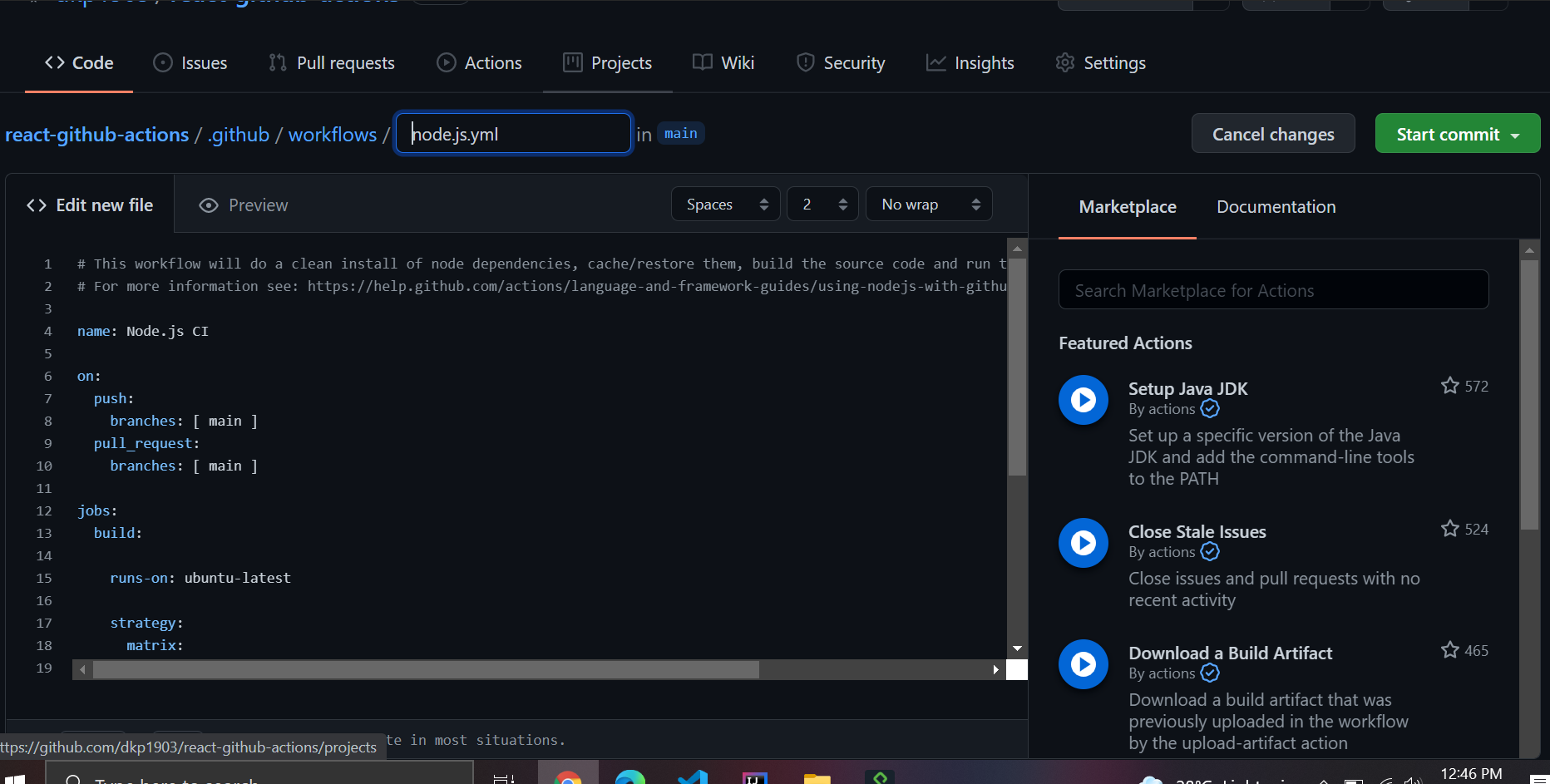Image resolution: width=1550 pixels, height=784 pixels.
Task: Click the Insights graph icon
Action: pyautogui.click(x=936, y=63)
